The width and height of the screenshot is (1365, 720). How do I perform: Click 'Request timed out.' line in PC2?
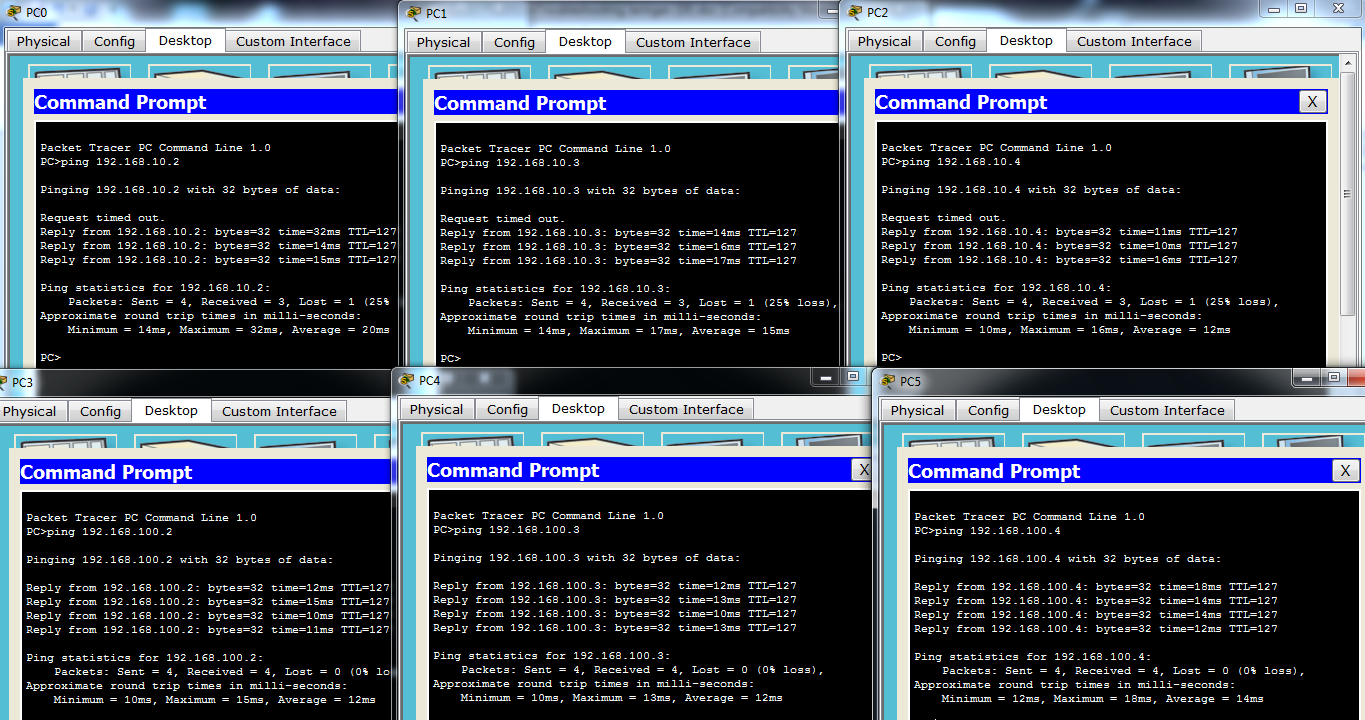944,218
